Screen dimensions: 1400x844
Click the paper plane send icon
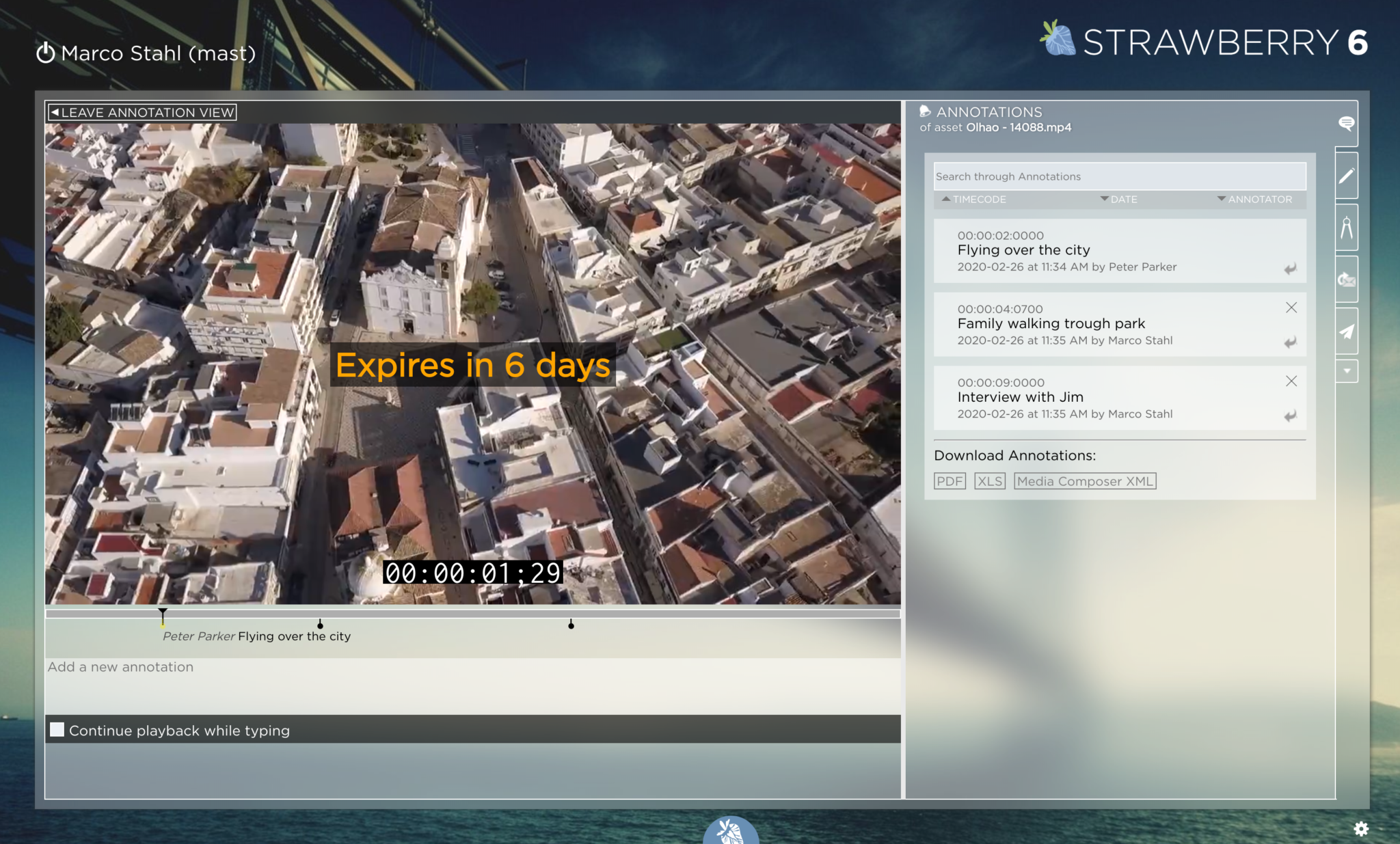(1346, 331)
